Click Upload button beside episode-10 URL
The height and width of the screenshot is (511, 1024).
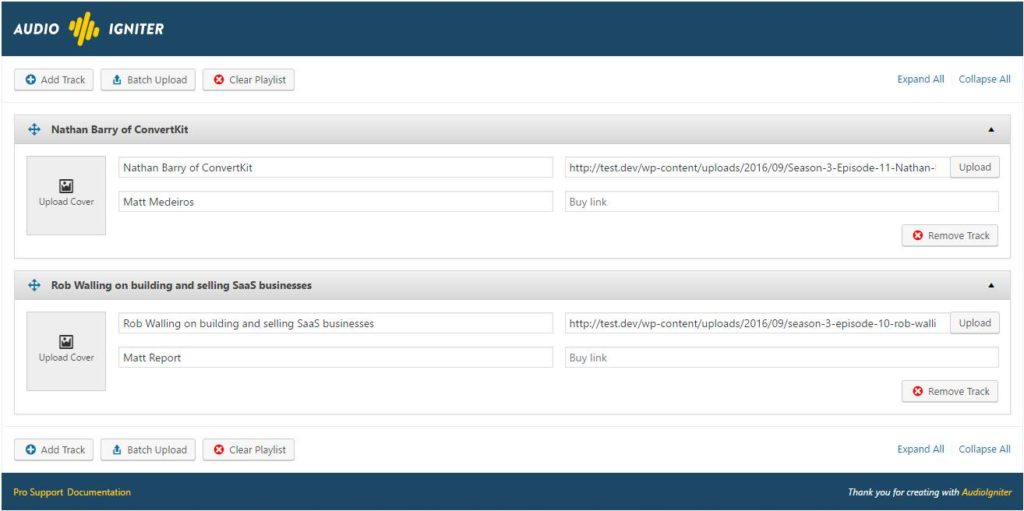pos(974,323)
